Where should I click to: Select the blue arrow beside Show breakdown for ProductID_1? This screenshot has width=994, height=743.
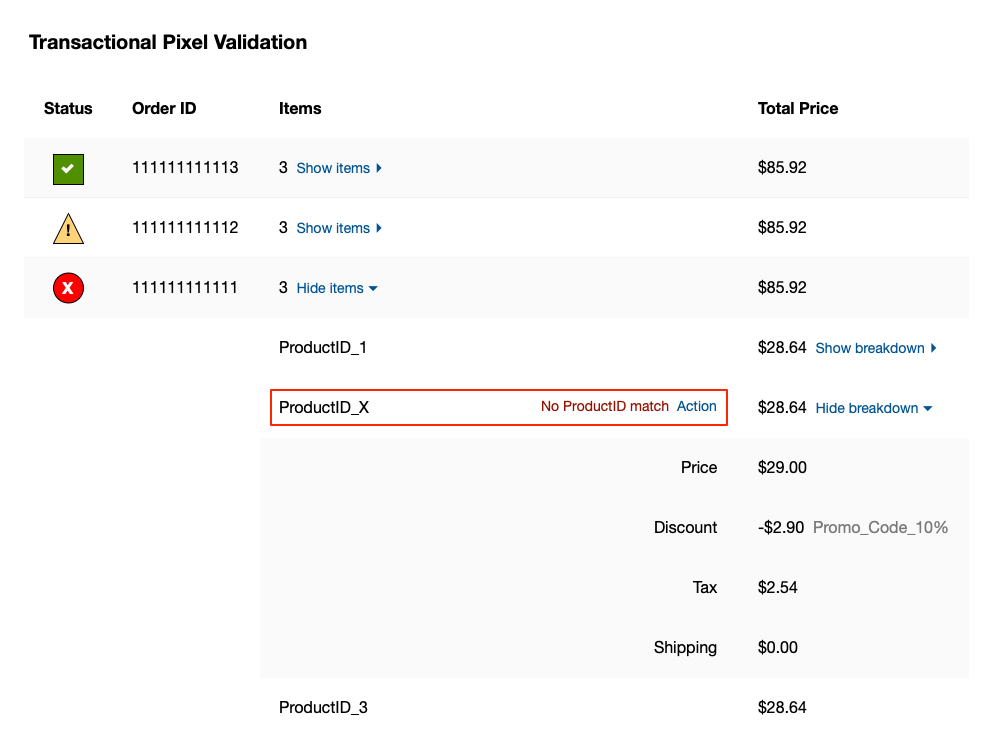pos(932,348)
